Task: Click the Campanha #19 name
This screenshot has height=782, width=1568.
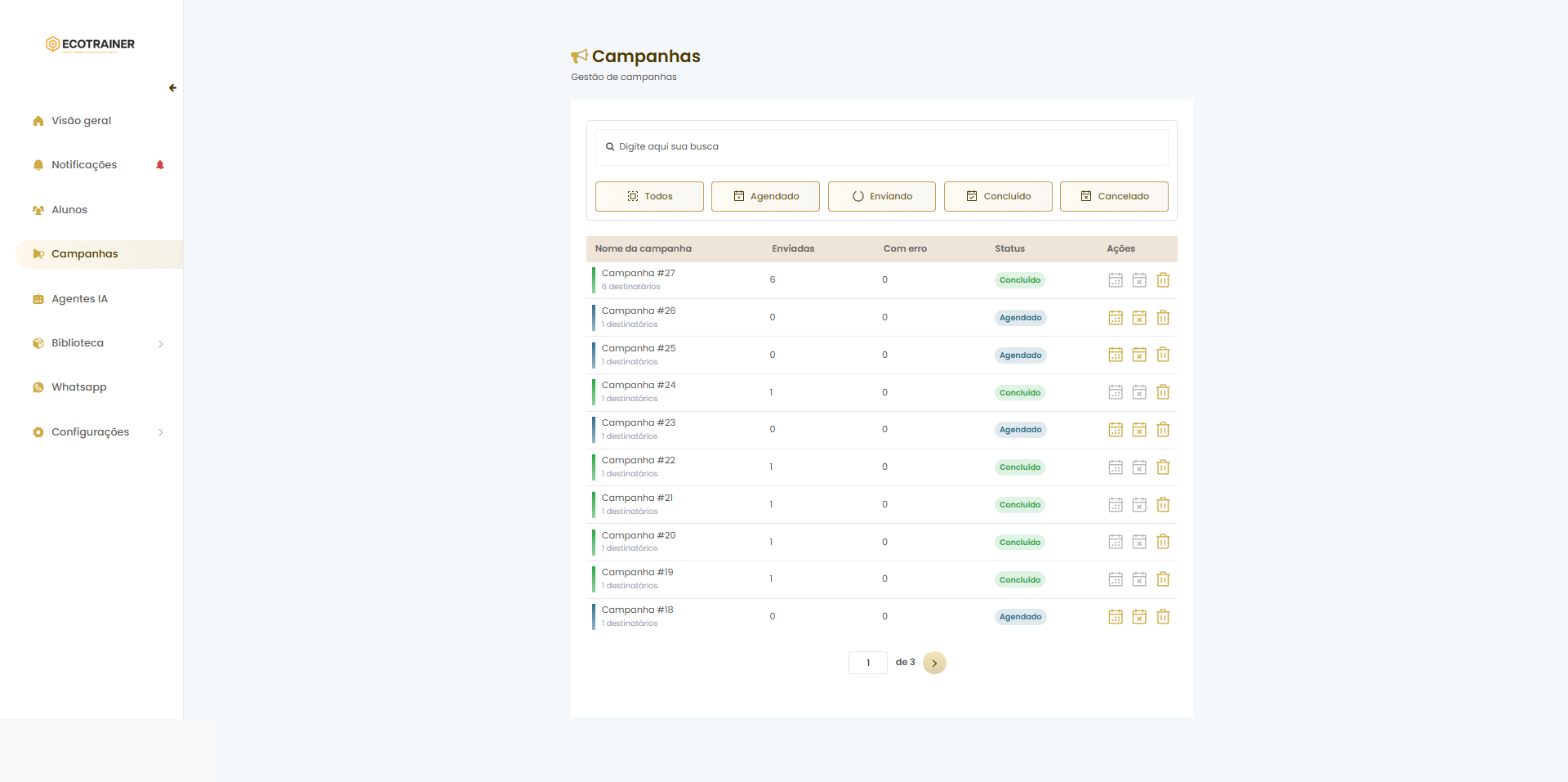Action: [x=638, y=573]
